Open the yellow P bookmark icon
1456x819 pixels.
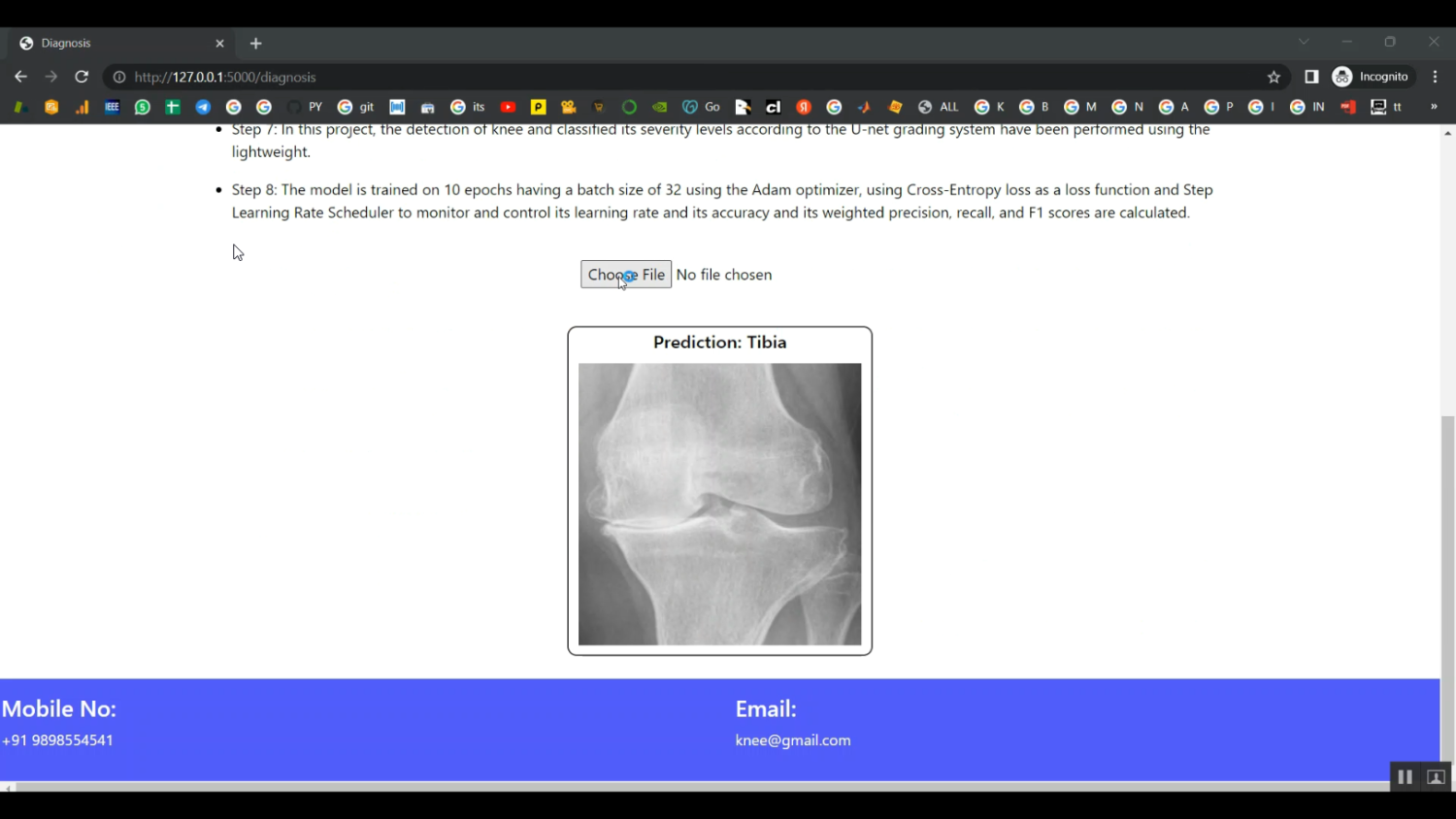pos(538,107)
